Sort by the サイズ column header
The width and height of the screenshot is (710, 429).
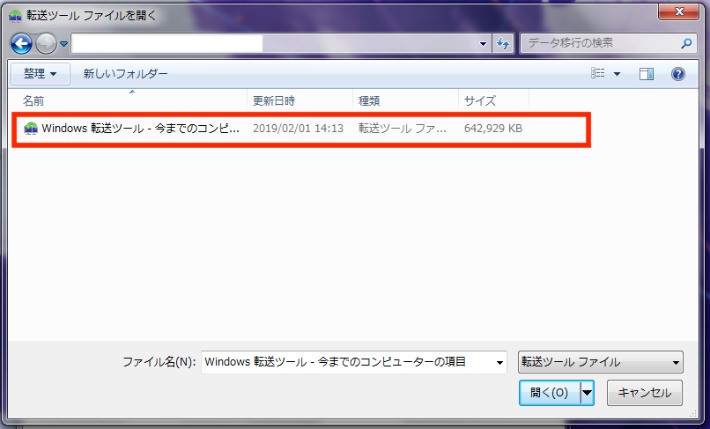point(480,101)
